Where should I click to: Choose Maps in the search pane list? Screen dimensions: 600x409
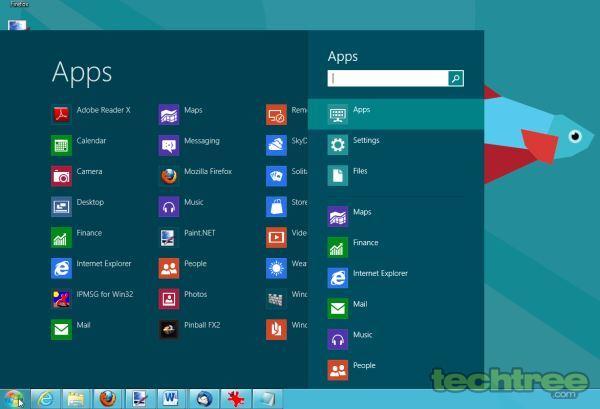[x=396, y=216]
